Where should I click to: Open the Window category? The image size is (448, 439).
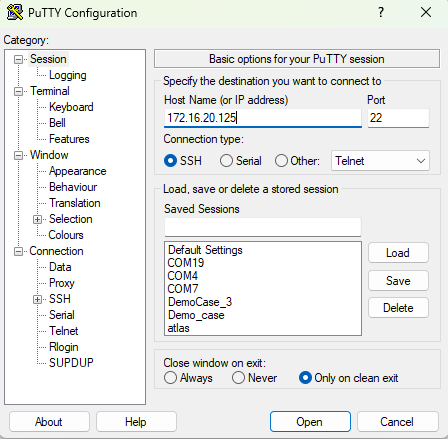(x=49, y=155)
